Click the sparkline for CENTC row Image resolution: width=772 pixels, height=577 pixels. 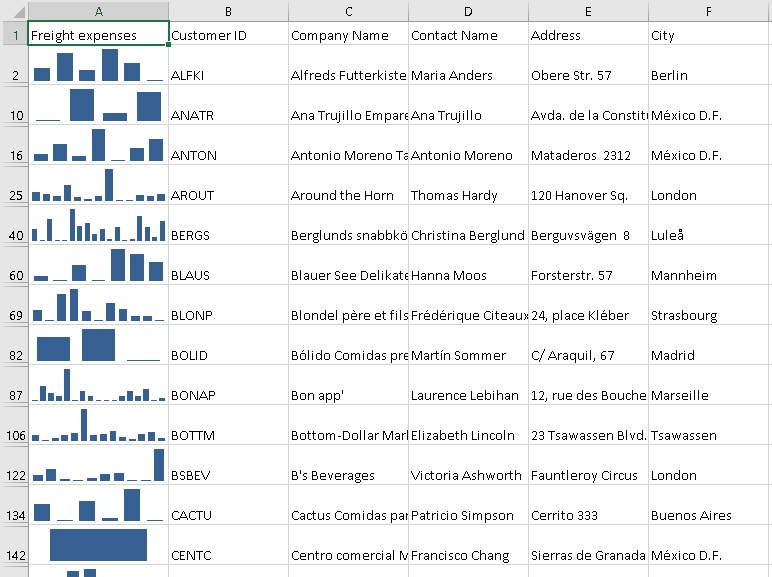coord(98,545)
